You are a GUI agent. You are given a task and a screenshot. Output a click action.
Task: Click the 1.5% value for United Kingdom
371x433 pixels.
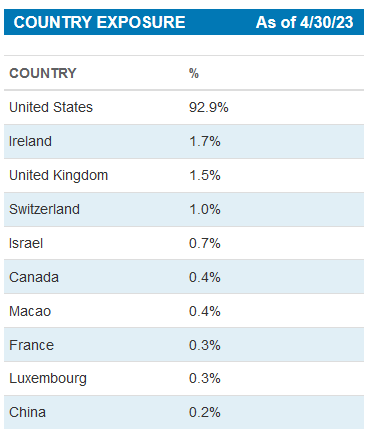[205, 175]
